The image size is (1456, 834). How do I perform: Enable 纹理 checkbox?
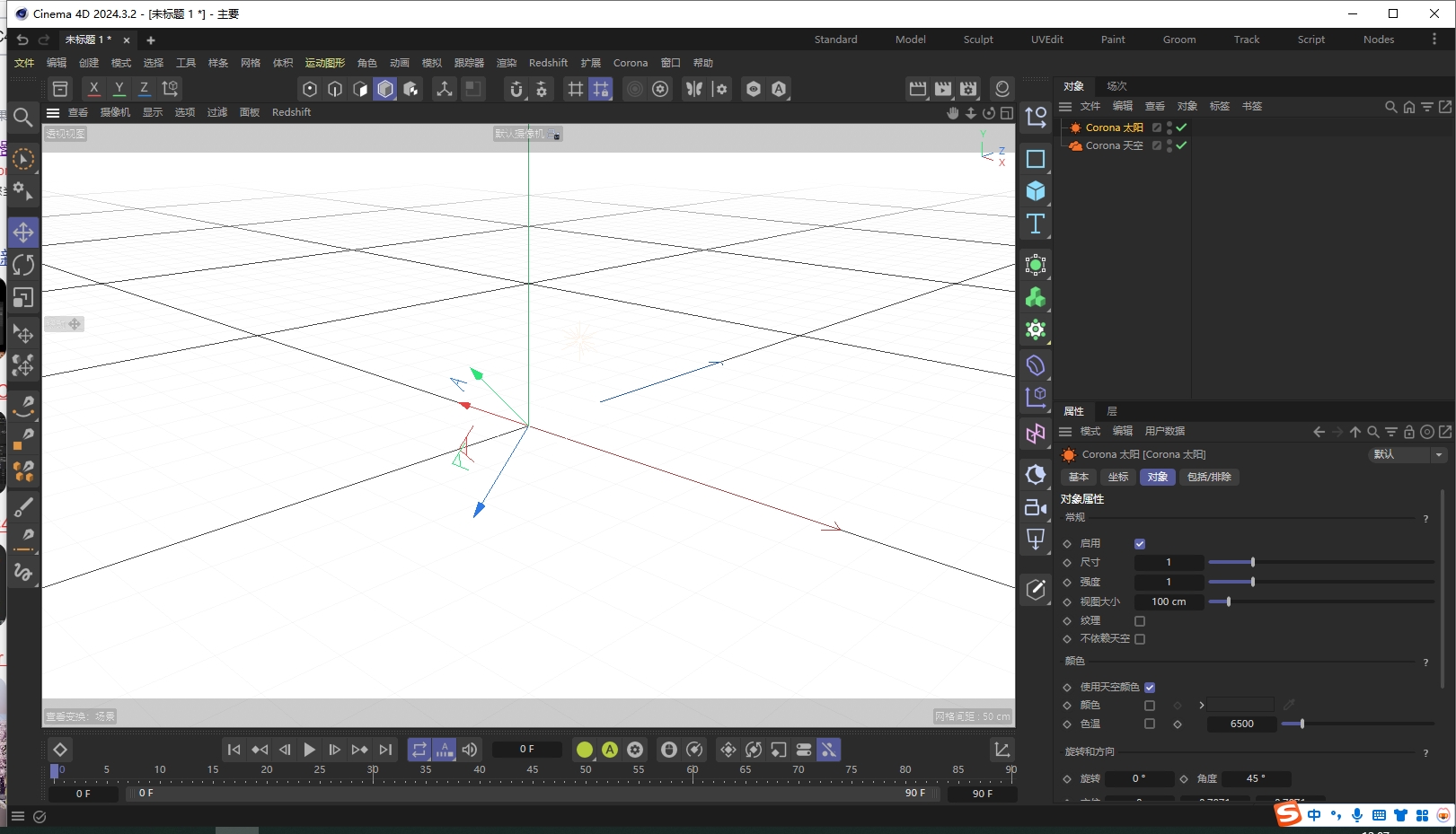(1140, 621)
